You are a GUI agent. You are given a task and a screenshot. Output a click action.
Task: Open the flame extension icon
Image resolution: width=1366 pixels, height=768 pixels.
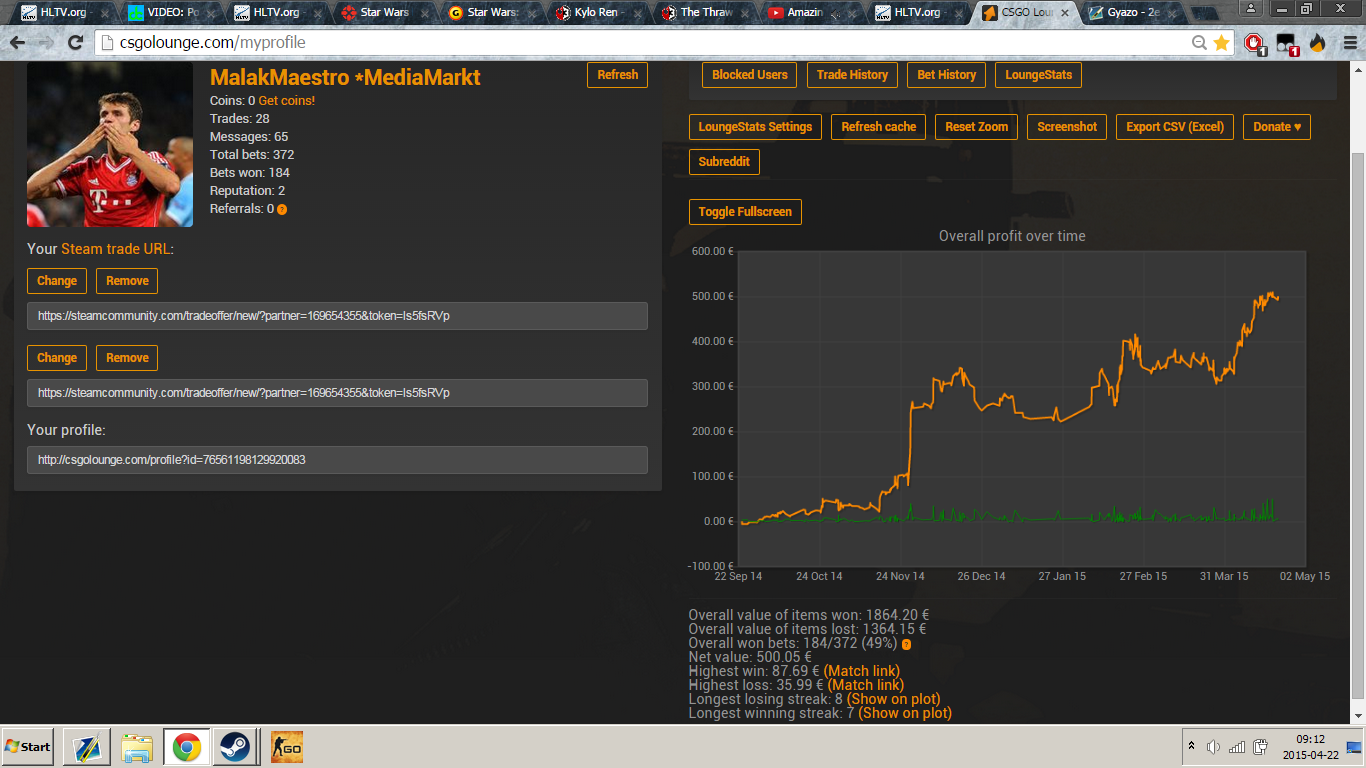[x=1317, y=43]
